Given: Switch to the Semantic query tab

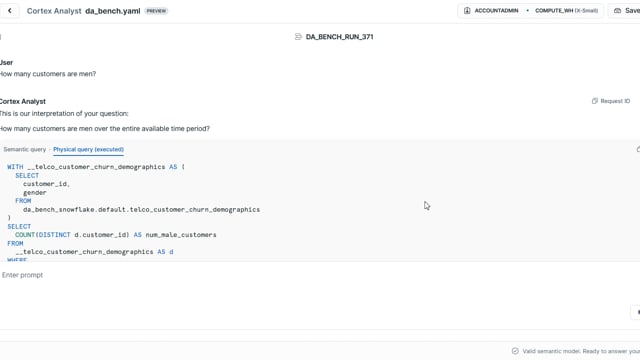Looking at the screenshot, I should click(25, 149).
